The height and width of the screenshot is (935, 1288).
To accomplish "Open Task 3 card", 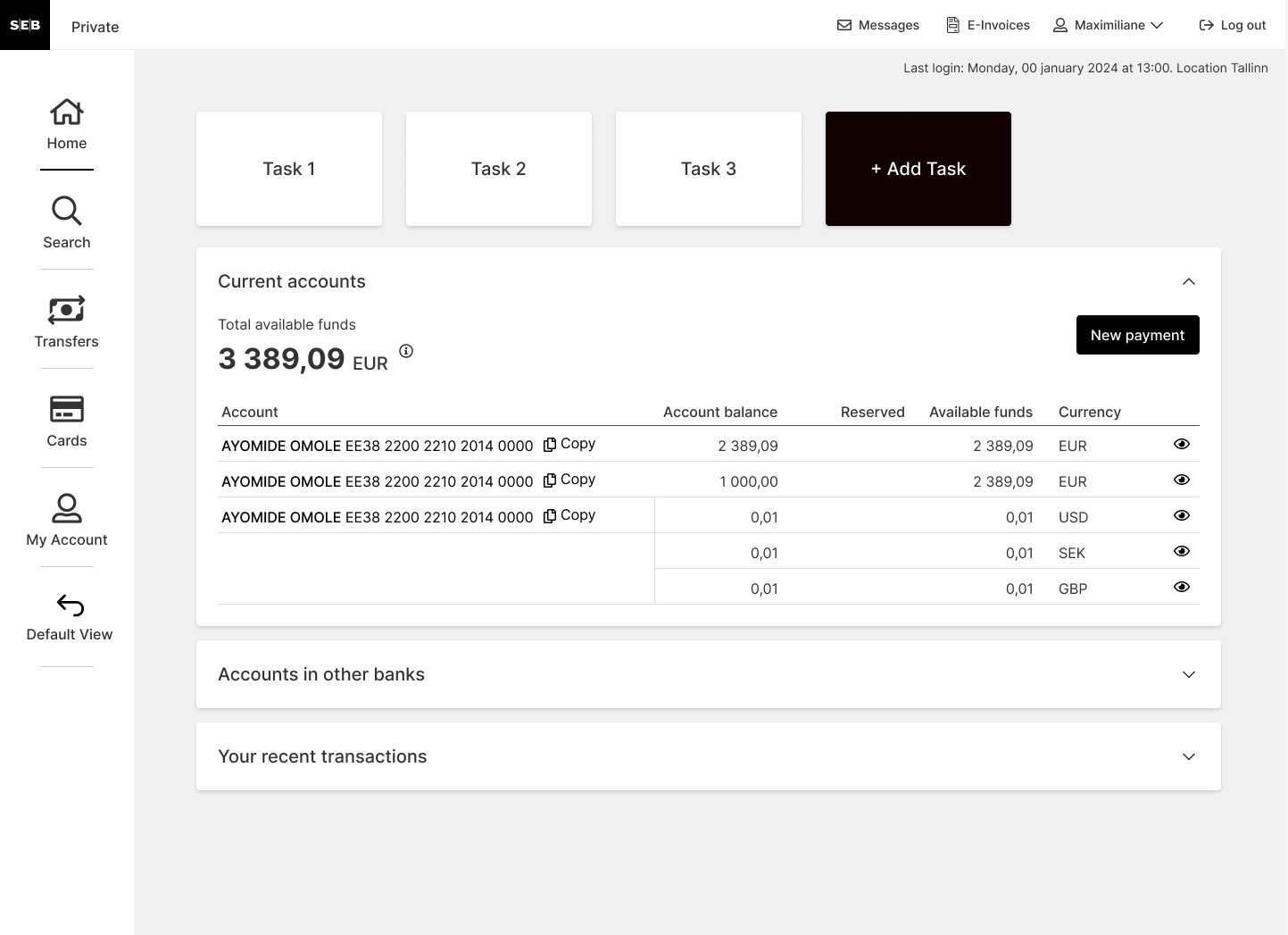I will tap(709, 169).
